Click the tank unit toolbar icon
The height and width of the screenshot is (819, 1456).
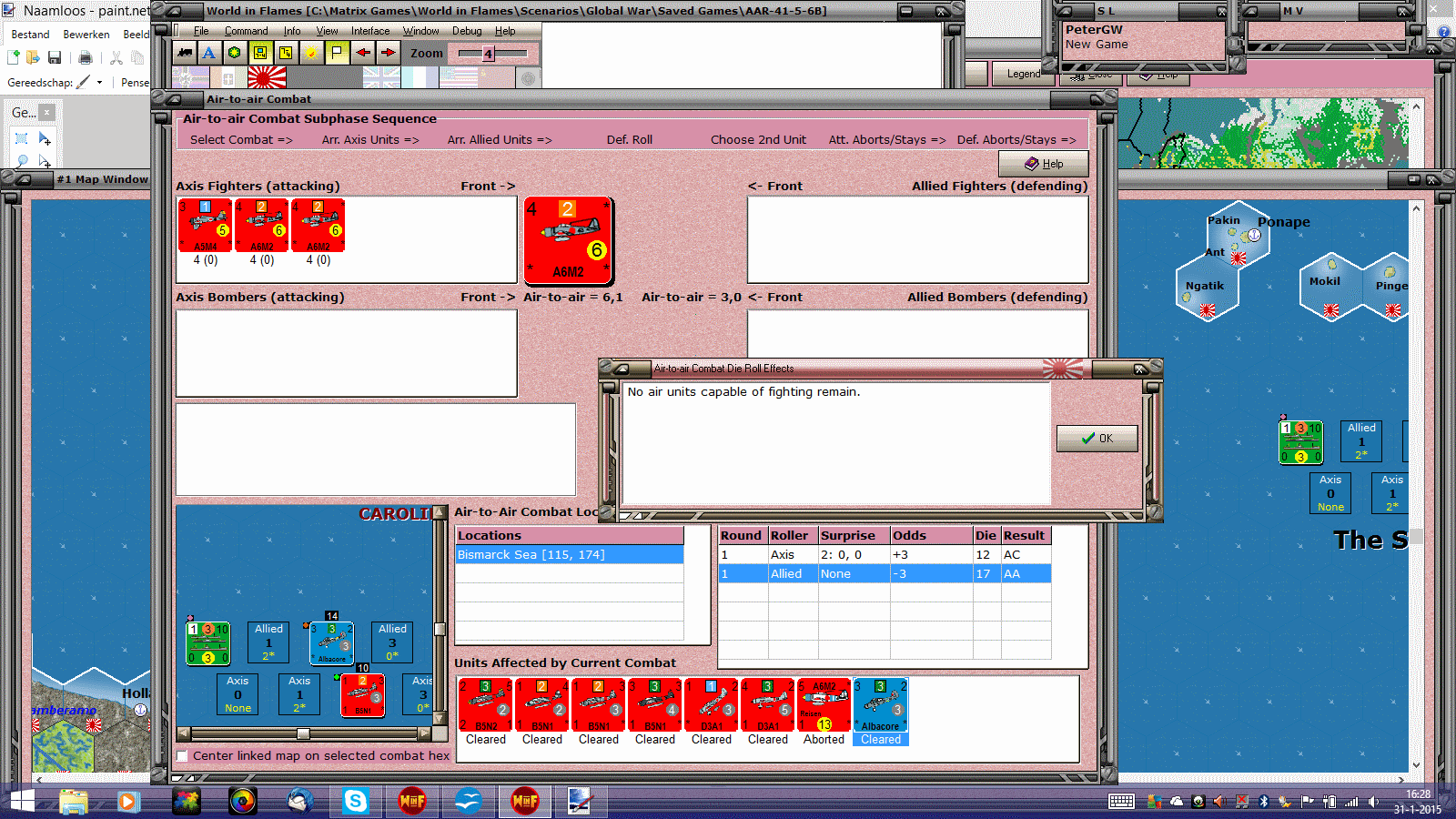pyautogui.click(x=185, y=53)
